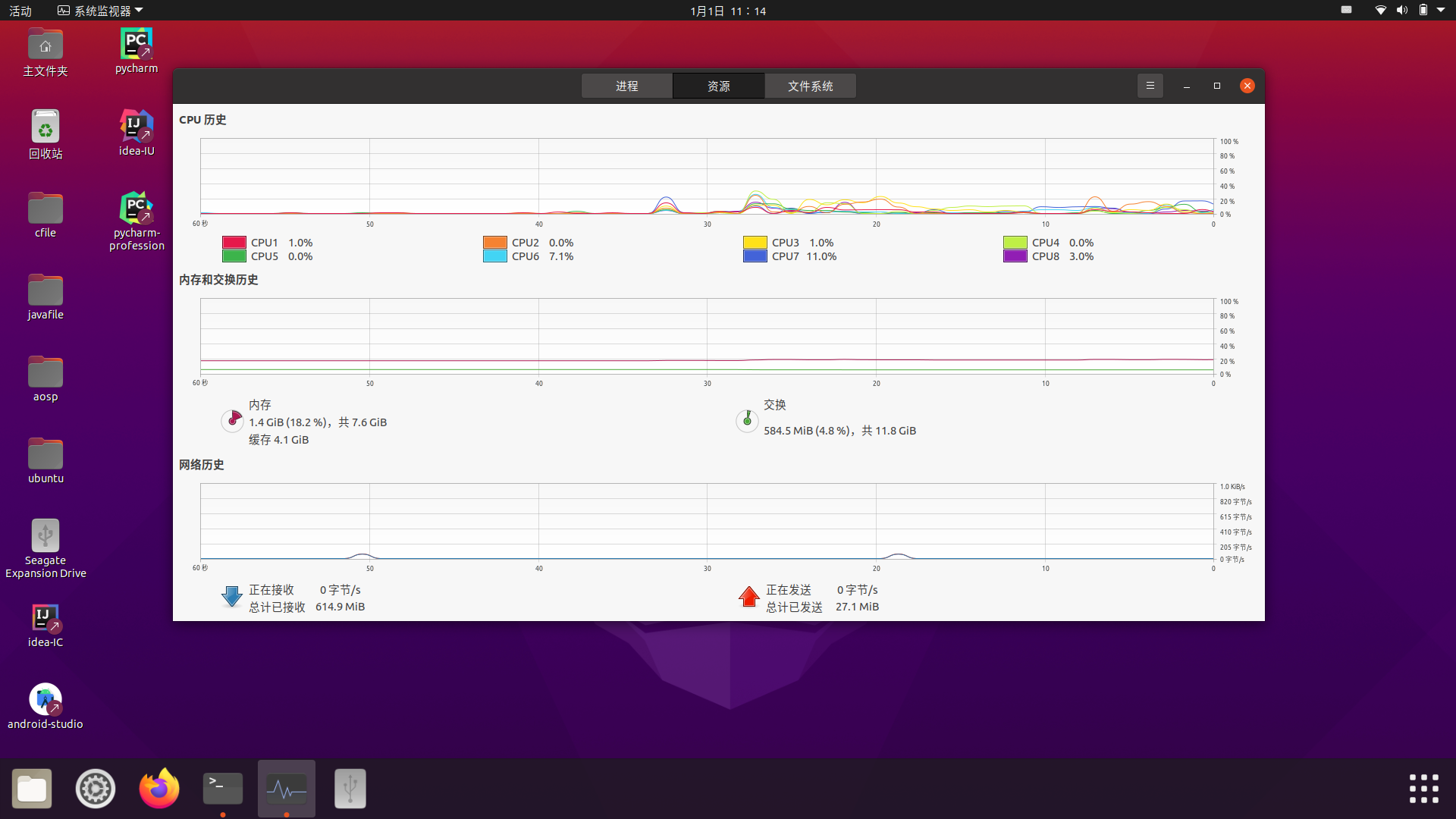
Task: Open the show applications grid
Action: point(1424,788)
